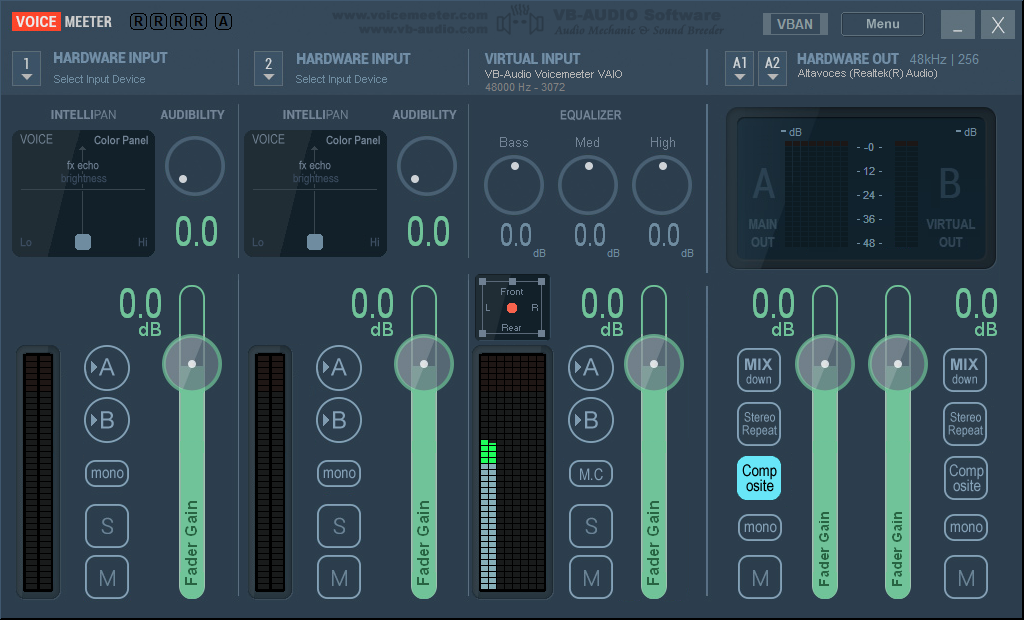Open the A1 hardware output selector
This screenshot has width=1024, height=620.
pyautogui.click(x=739, y=69)
